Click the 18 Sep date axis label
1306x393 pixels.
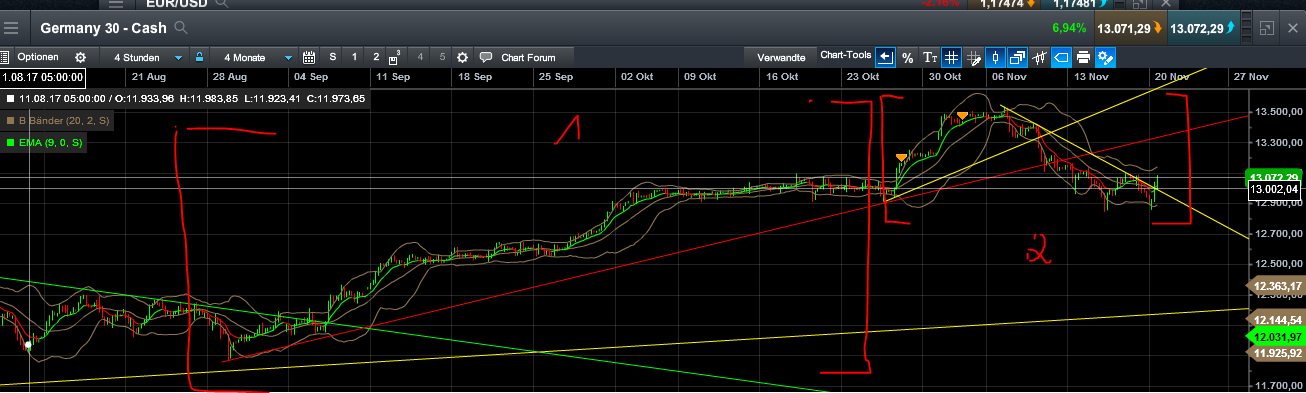(x=475, y=77)
